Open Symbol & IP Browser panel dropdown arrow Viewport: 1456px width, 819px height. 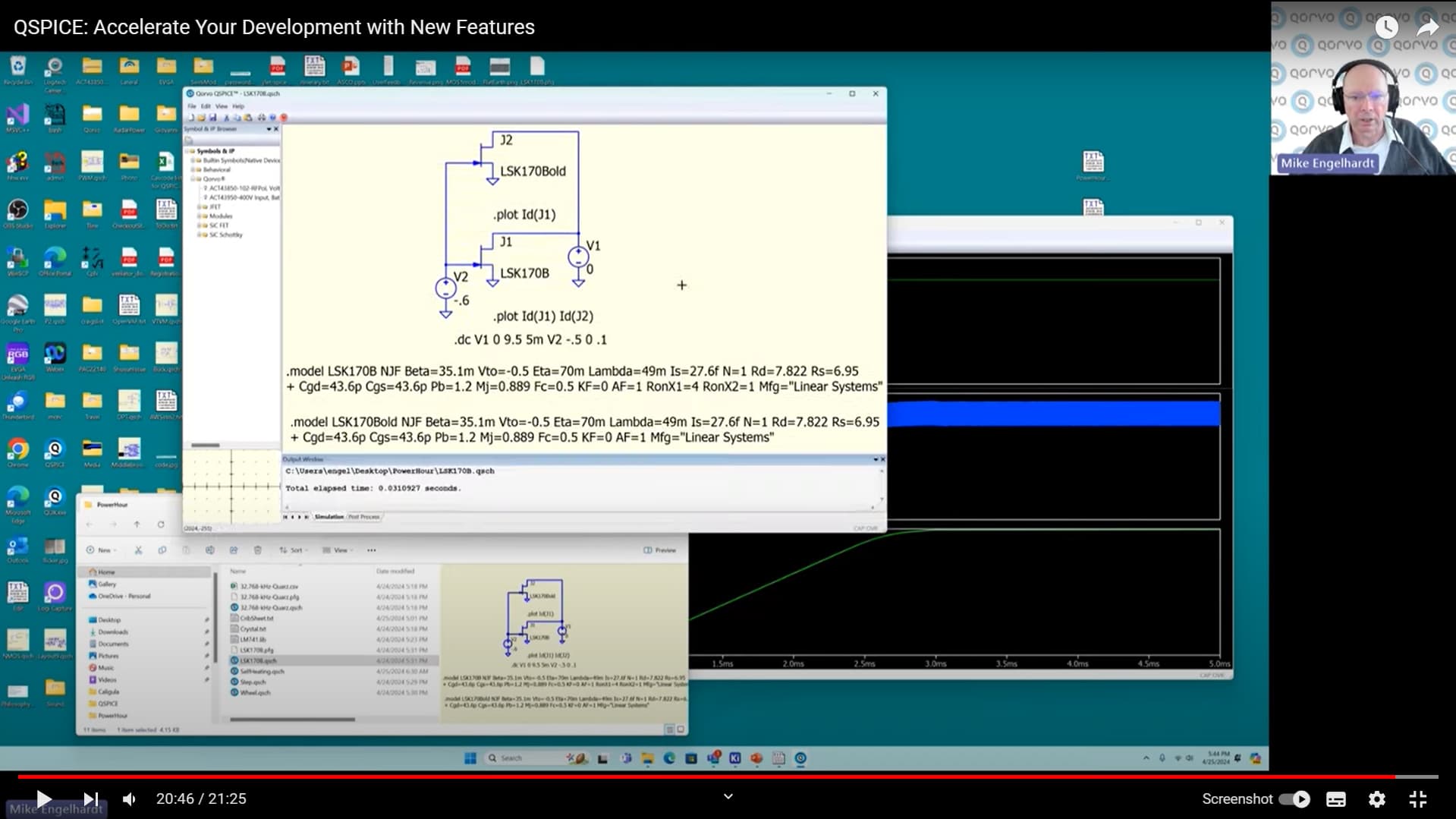tap(269, 129)
